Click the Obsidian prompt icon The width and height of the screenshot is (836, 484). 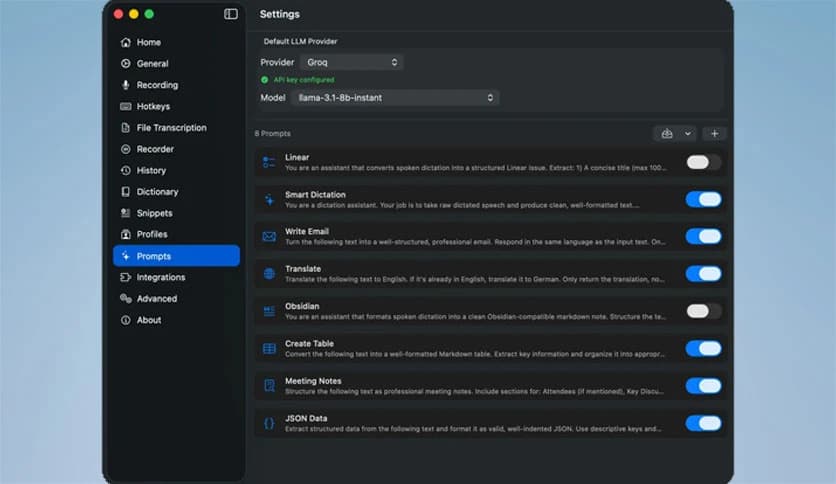click(x=269, y=311)
